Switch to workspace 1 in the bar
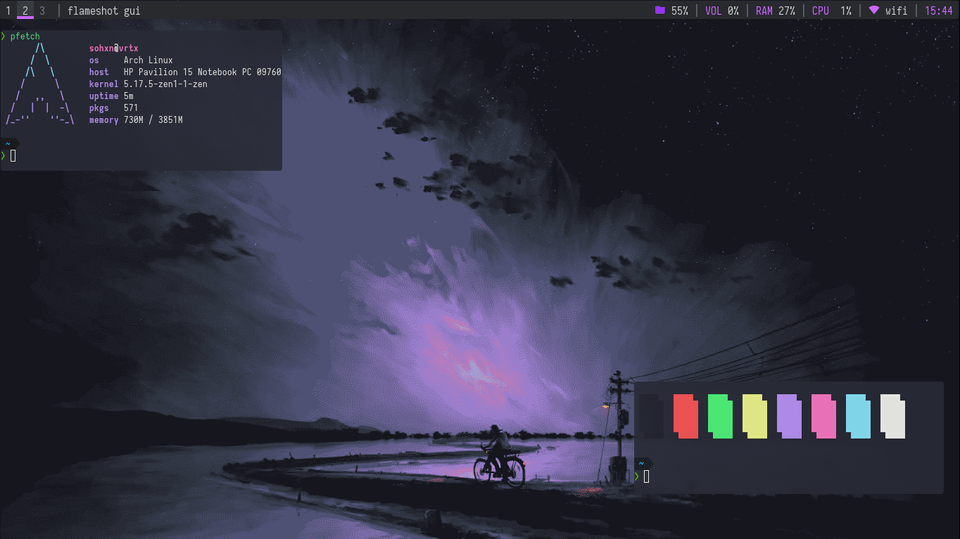 point(8,10)
